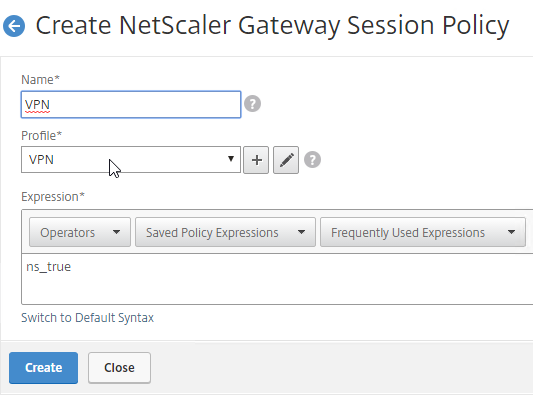Click inside the expression box with ns_true
This screenshot has width=533, height=395.
pos(277,279)
